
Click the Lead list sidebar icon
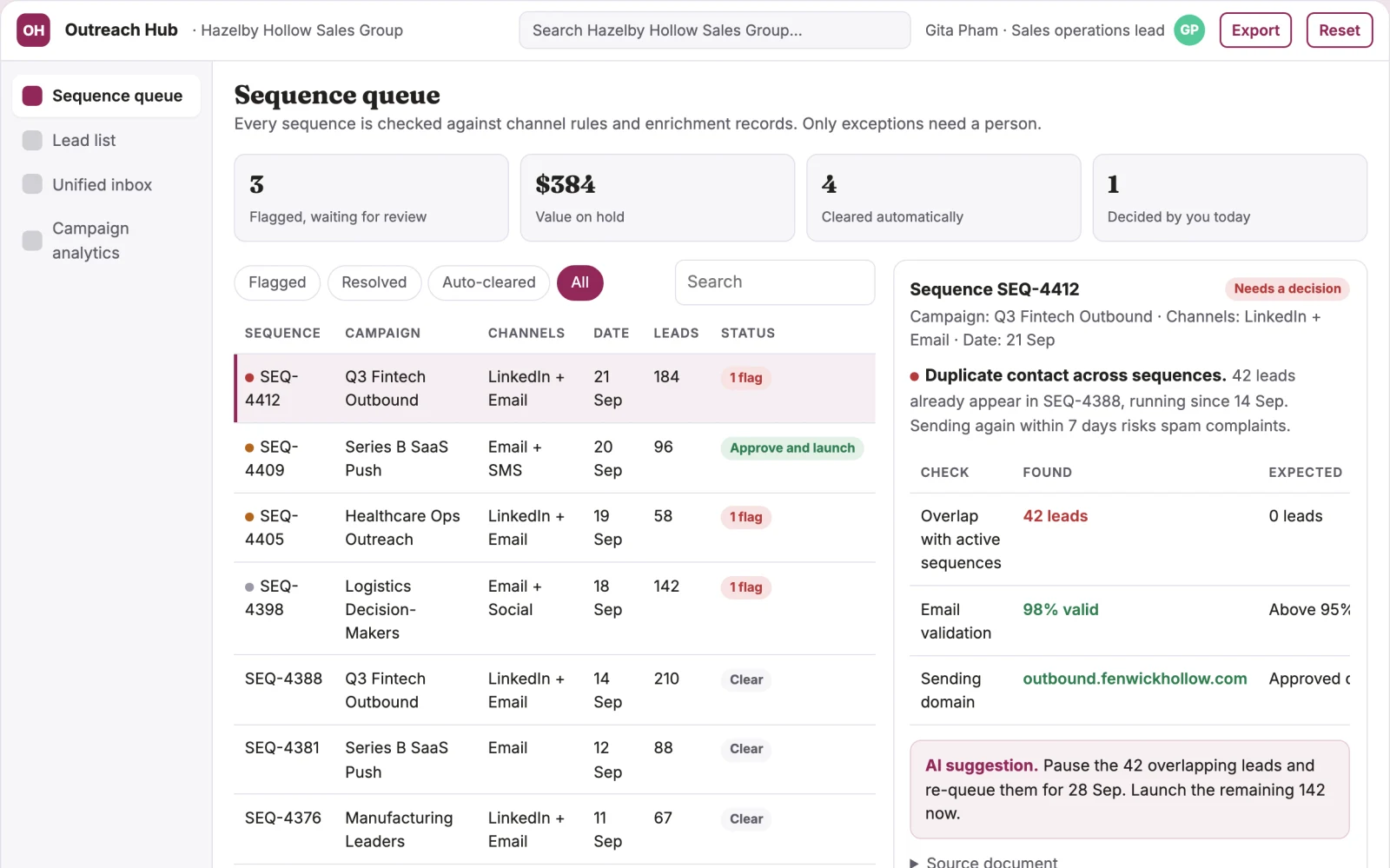32,140
